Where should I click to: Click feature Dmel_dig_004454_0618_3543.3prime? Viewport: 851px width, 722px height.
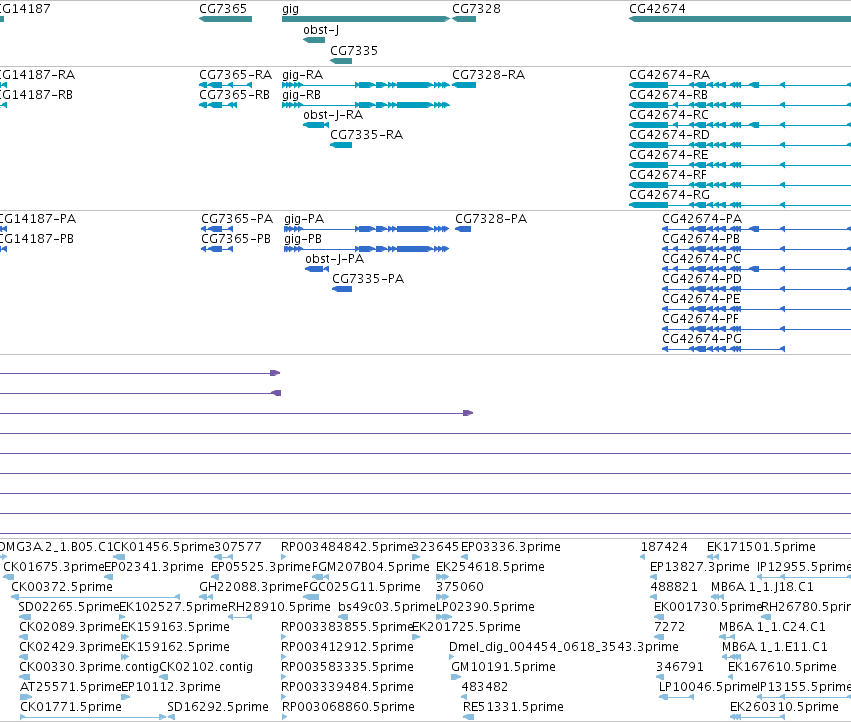[x=452, y=657]
